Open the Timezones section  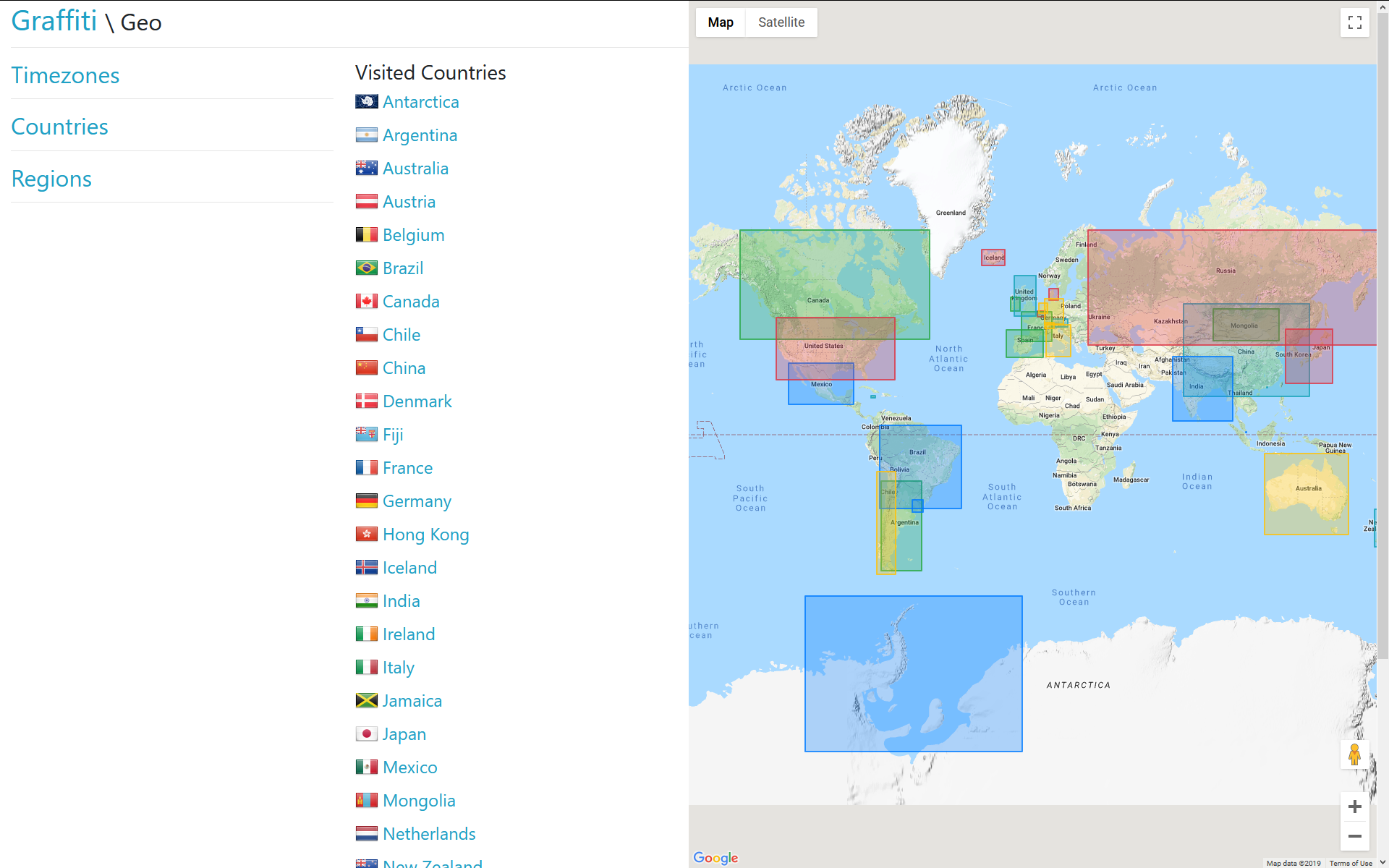[x=65, y=75]
